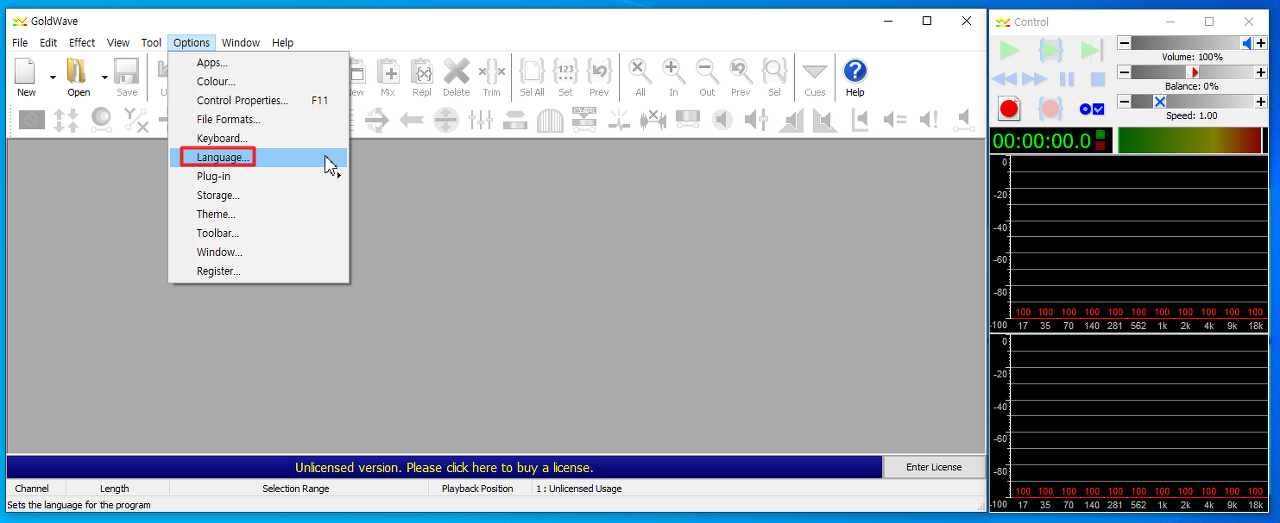Click the Delete X toolbar icon

coord(456,72)
